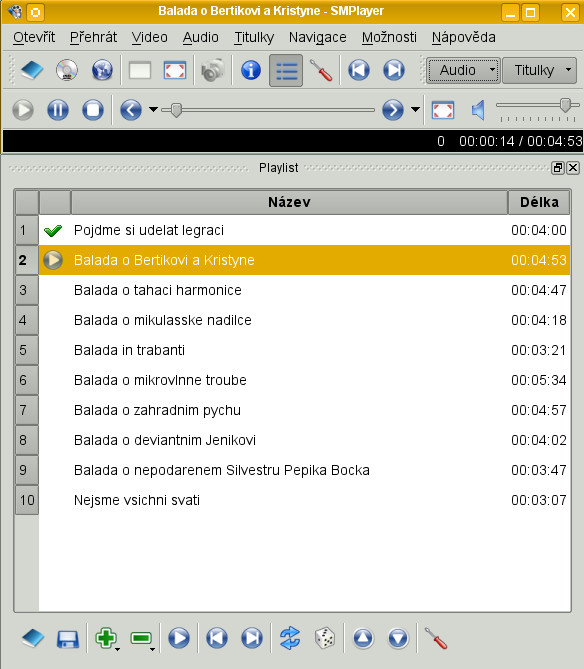This screenshot has height=669, width=584.
Task: Click the Délka column header
Action: pyautogui.click(x=539, y=202)
